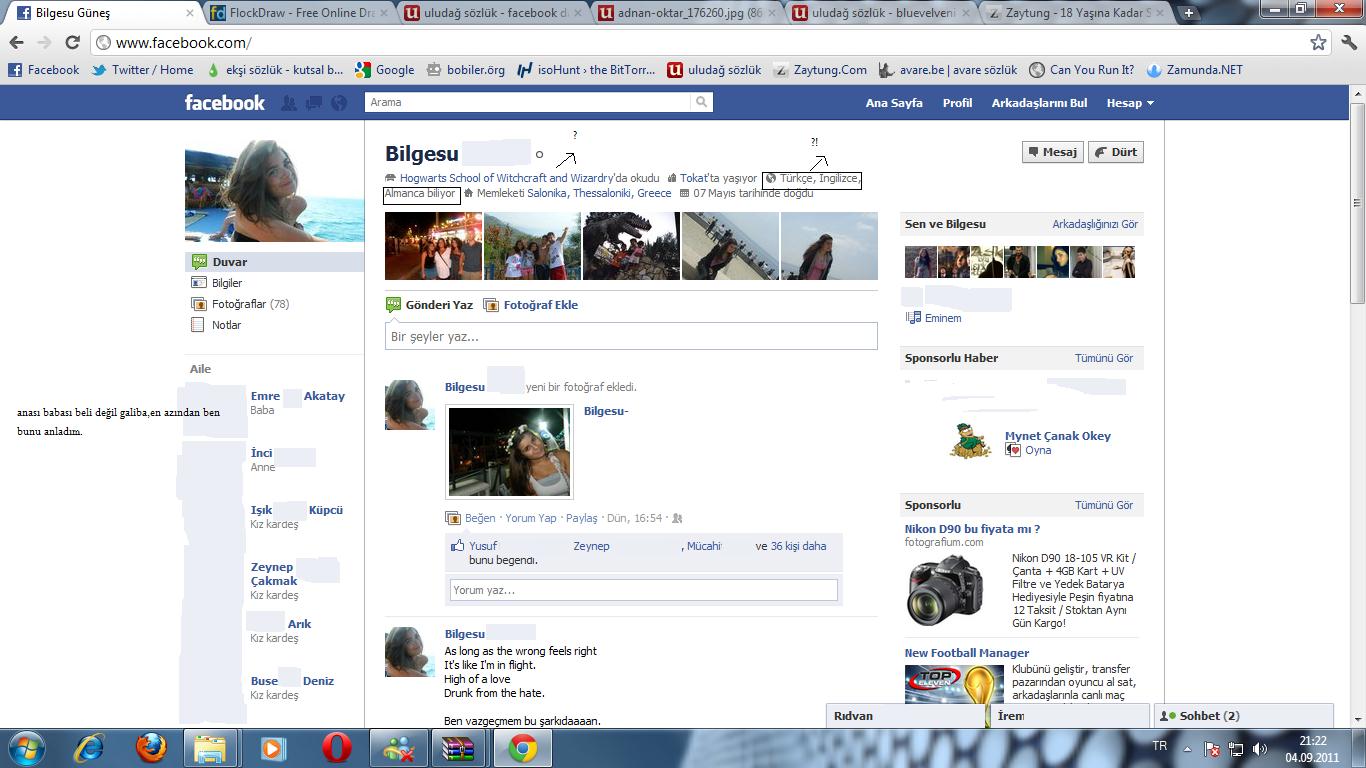1366x768 pixels.
Task: Click Beğen under the photo post
Action: (x=480, y=518)
